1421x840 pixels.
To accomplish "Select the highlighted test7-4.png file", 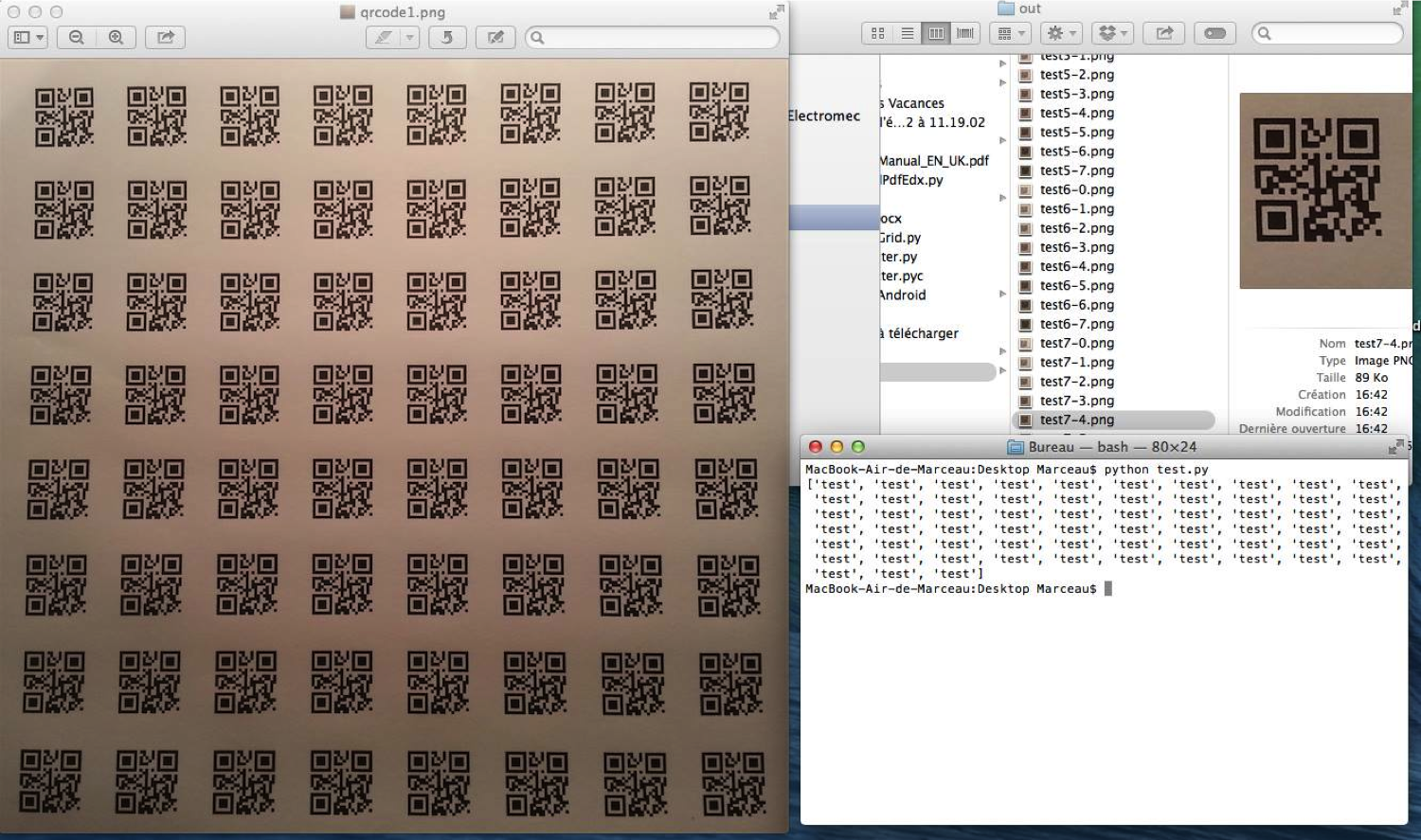I will click(x=1113, y=420).
